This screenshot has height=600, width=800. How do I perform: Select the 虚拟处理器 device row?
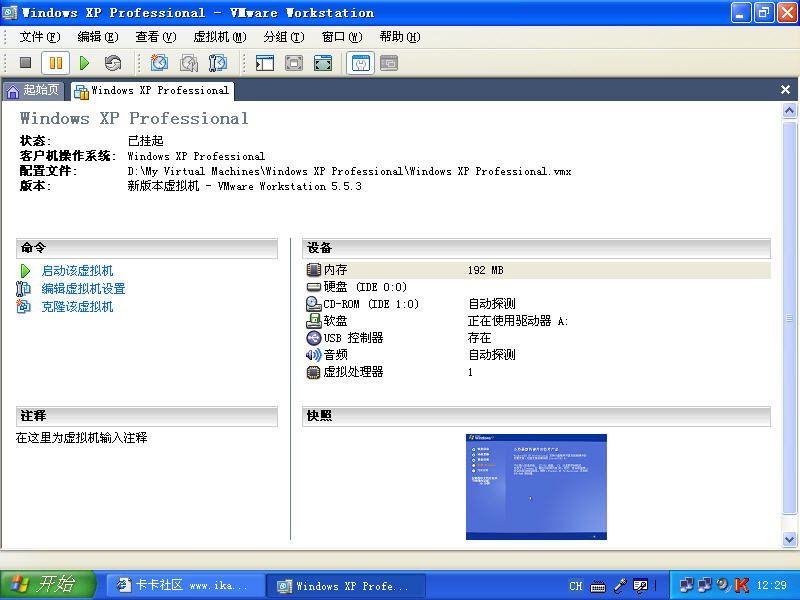[536, 372]
